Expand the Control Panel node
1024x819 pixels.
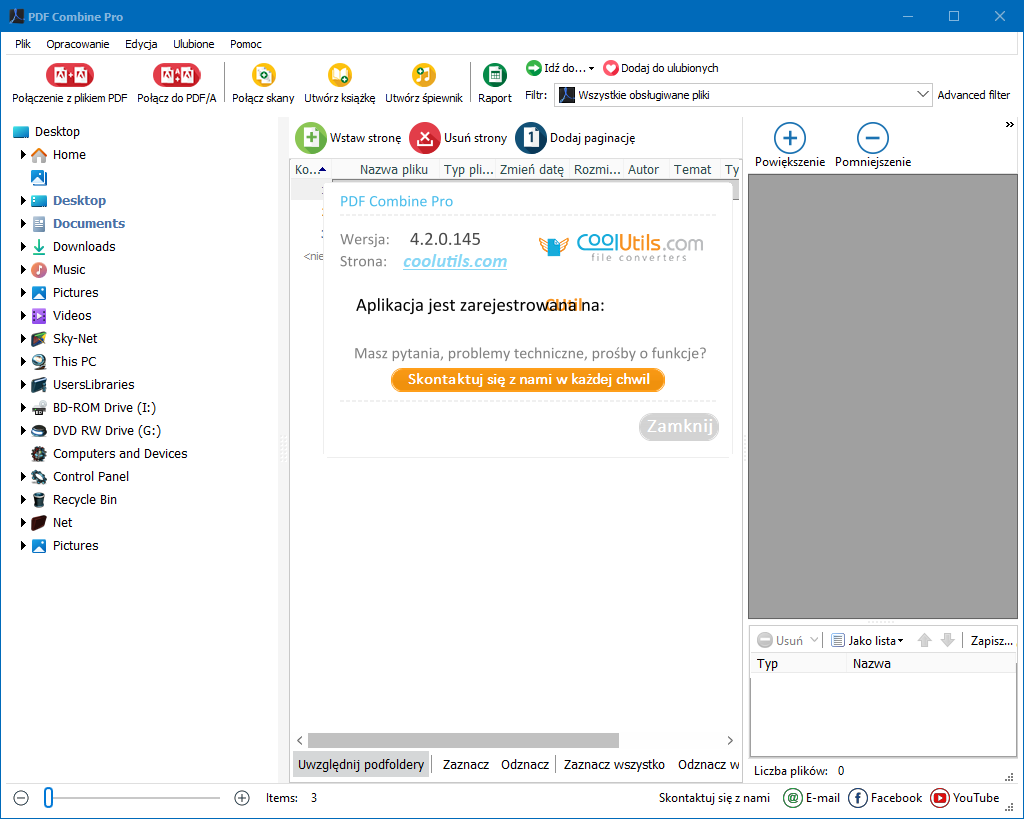coord(23,476)
